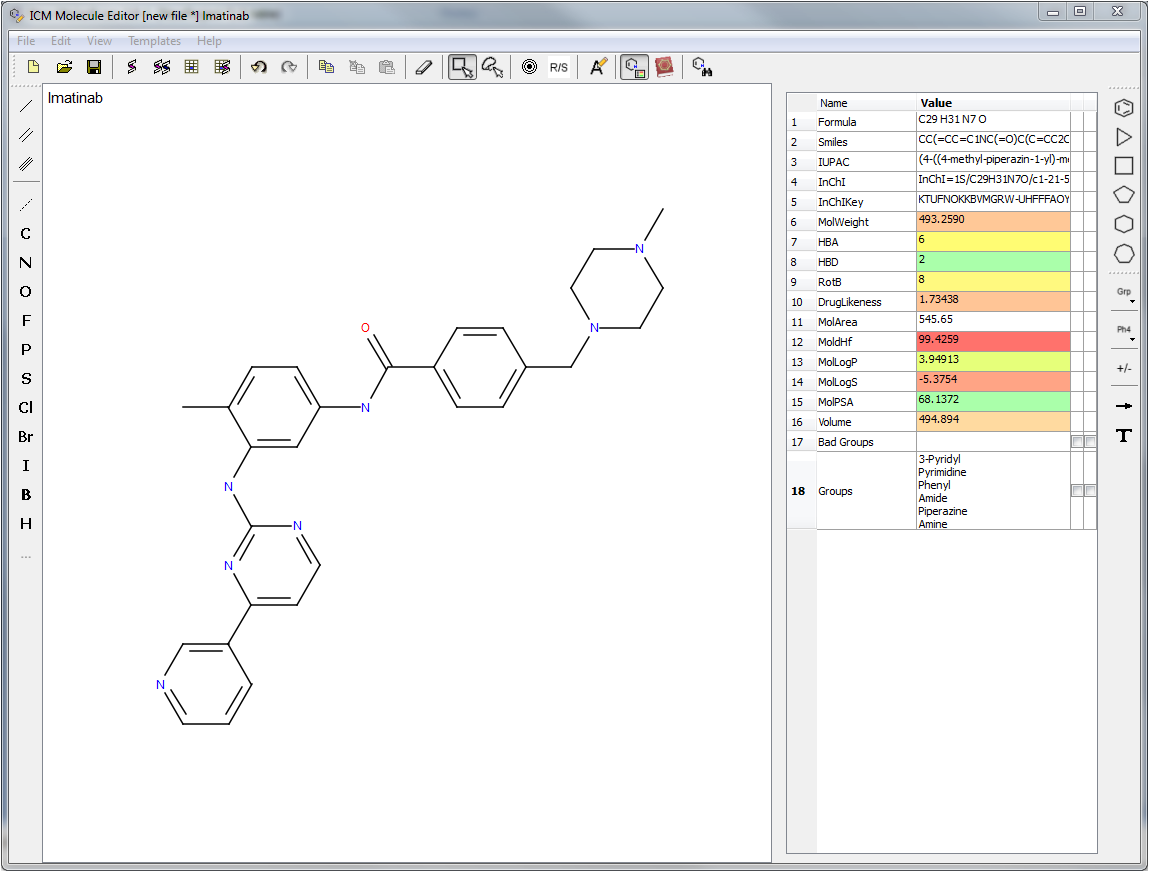Click the concentric circles target icon
This screenshot has width=1149, height=872.
[x=529, y=67]
